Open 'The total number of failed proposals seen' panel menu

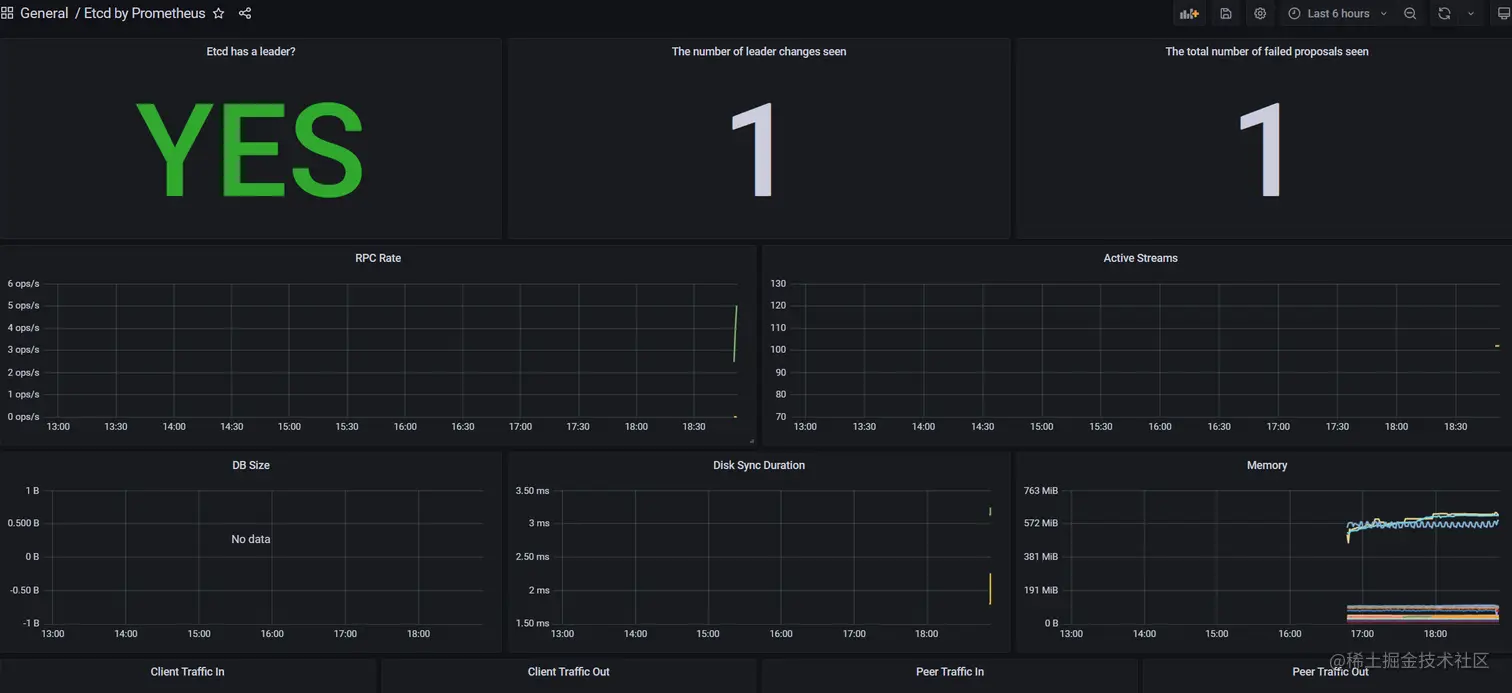click(1267, 51)
